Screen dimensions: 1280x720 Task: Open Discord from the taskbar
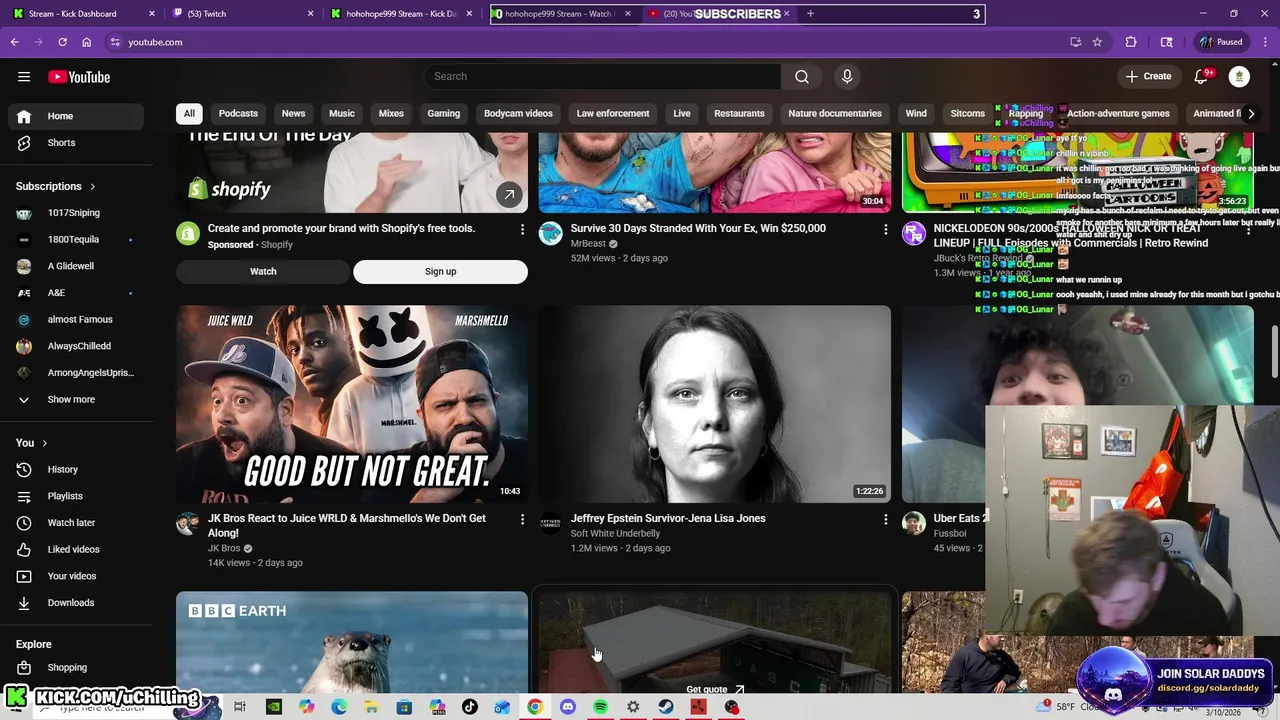click(x=568, y=707)
